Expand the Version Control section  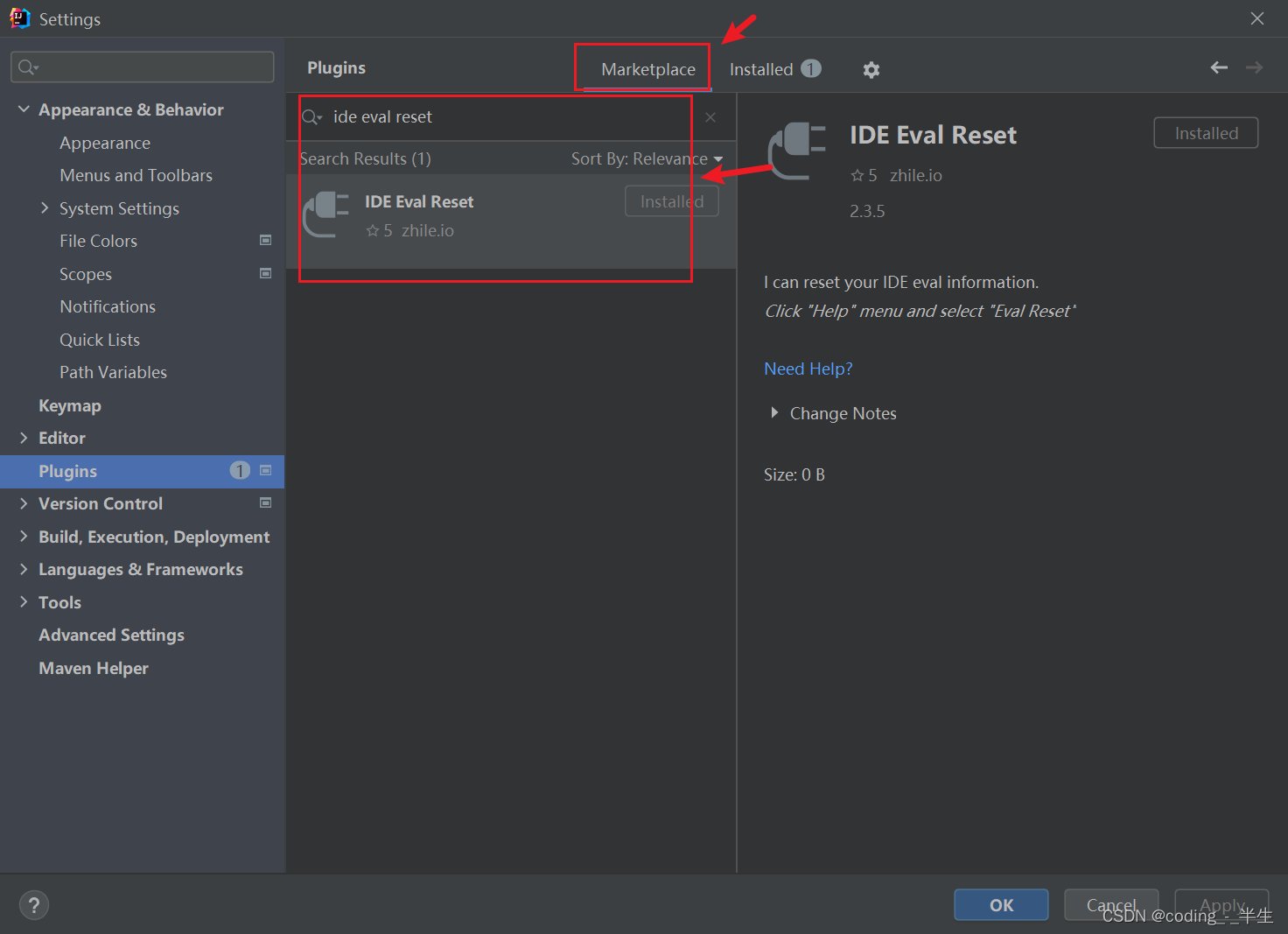coord(24,503)
